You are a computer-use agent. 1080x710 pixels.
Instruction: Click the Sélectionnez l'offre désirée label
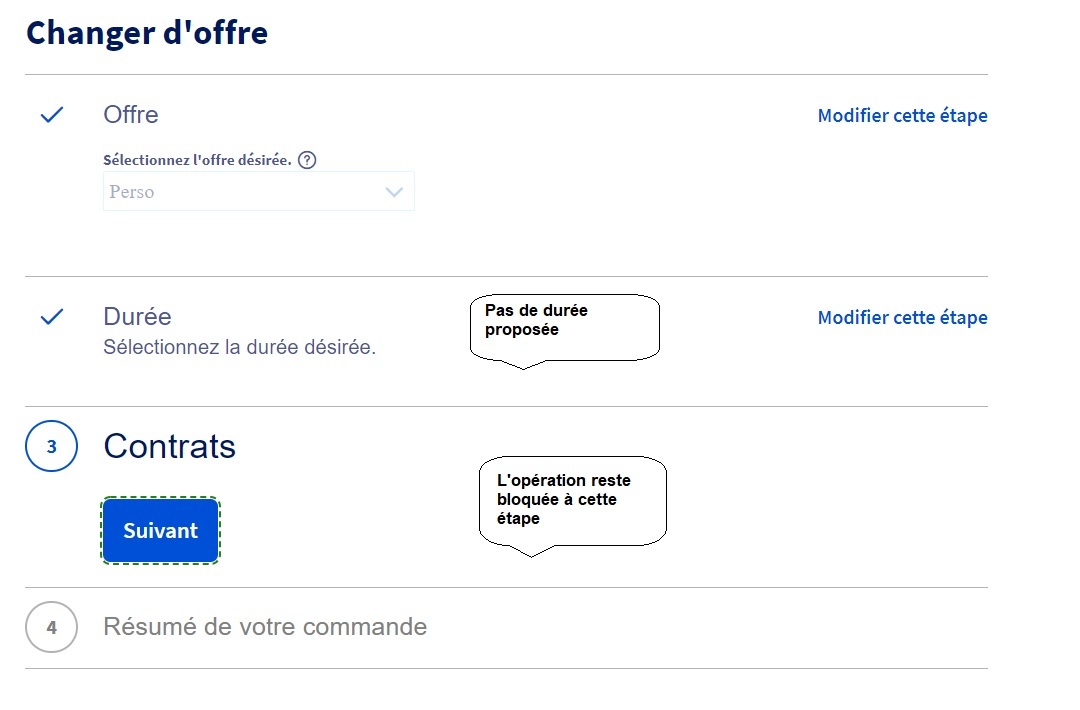(197, 160)
